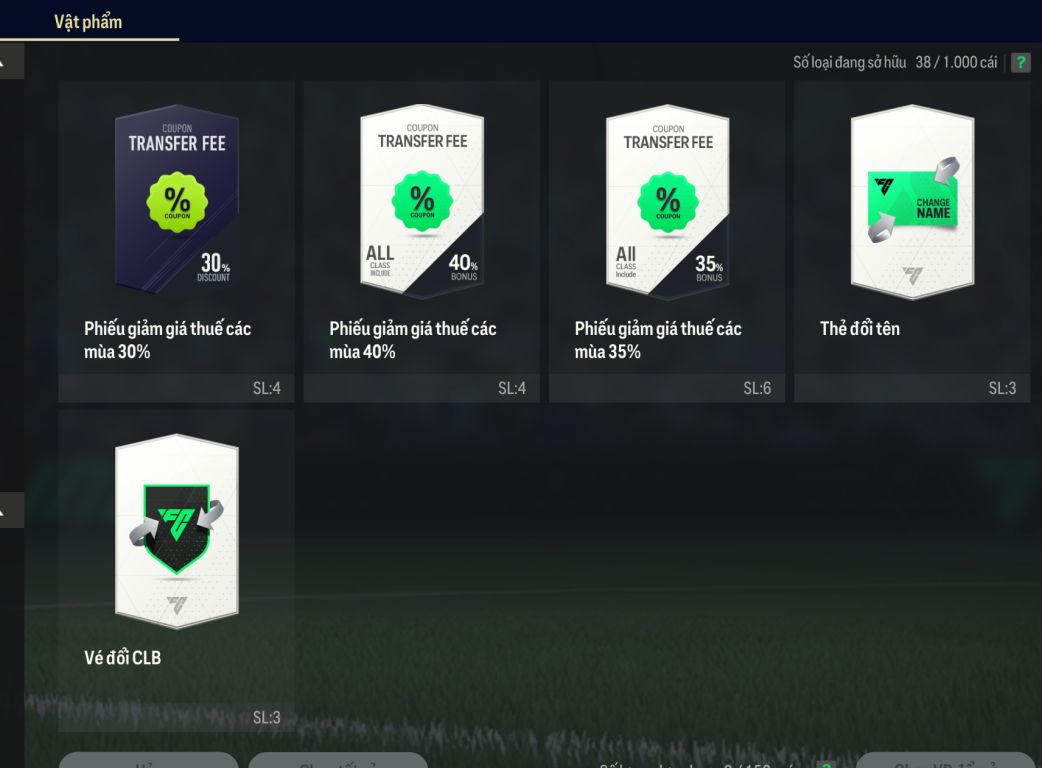The image size is (1042, 768).
Task: Click the FC logo below club shield
Action: point(177,605)
